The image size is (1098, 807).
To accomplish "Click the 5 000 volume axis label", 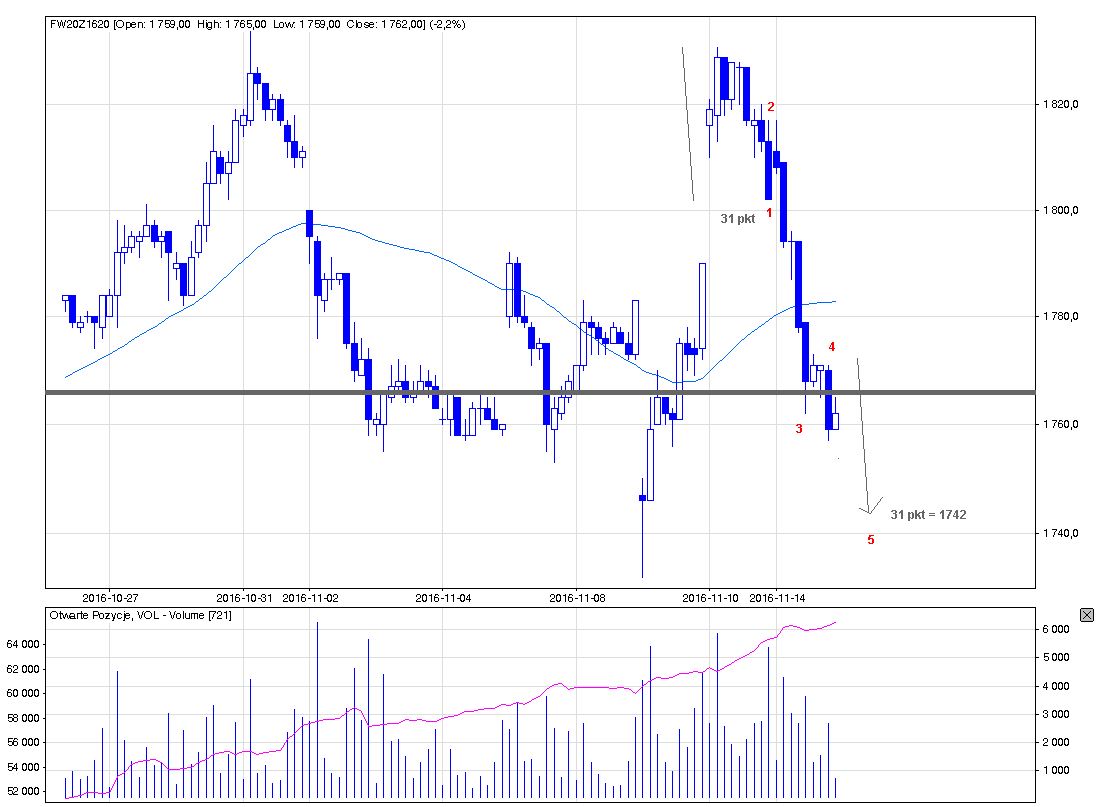I will [1056, 657].
